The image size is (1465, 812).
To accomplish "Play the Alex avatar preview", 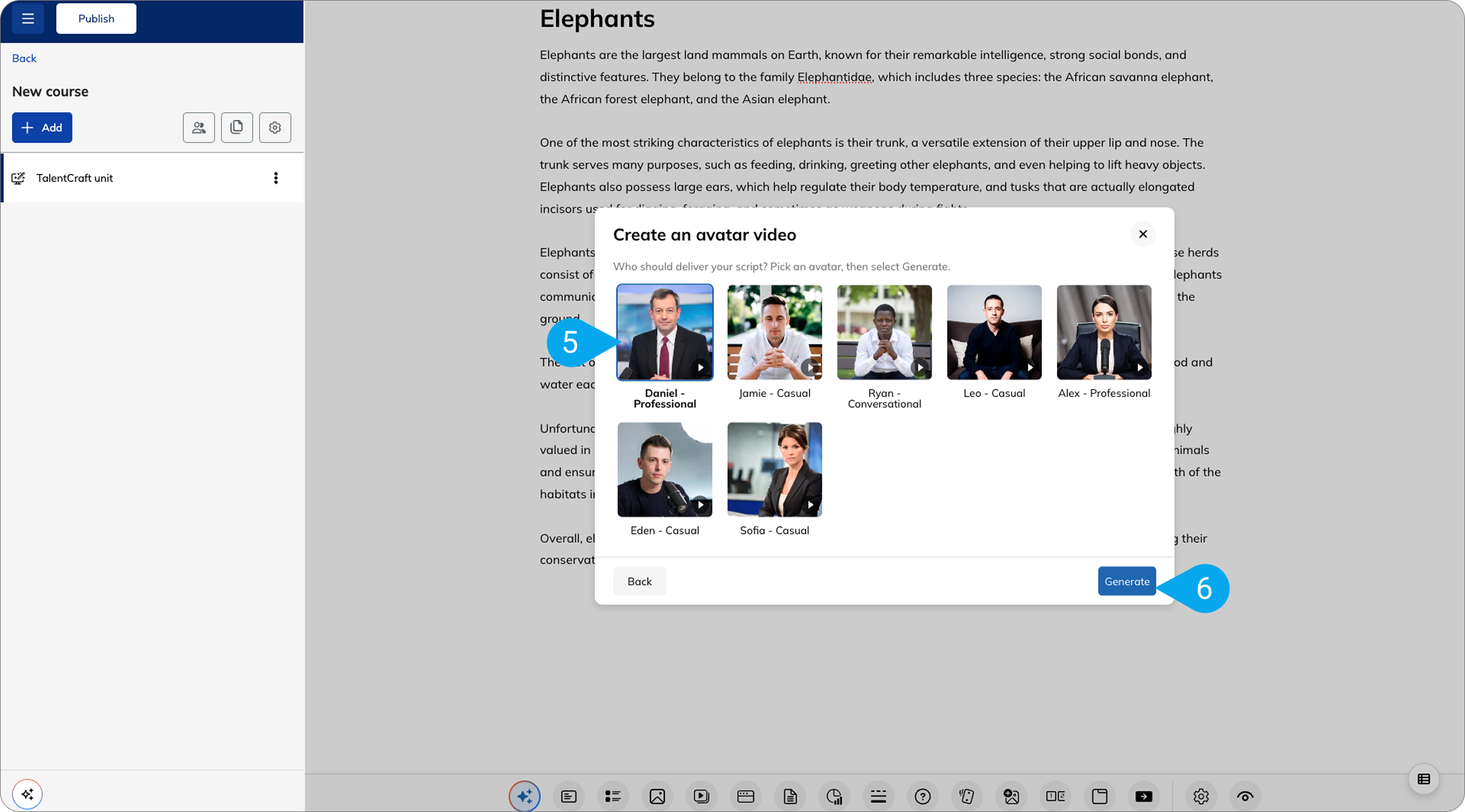I will 1140,367.
